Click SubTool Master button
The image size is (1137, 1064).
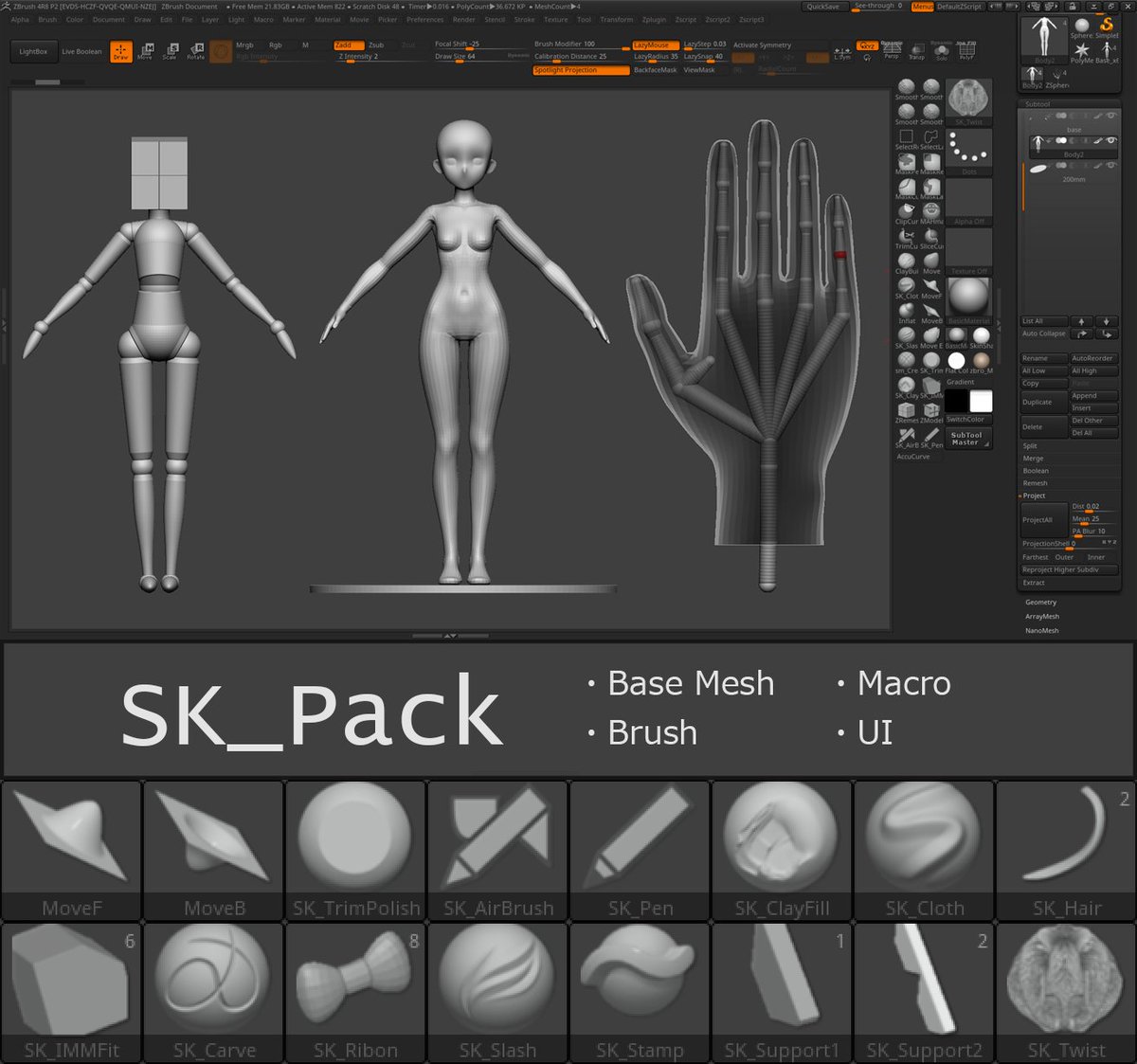point(967,438)
